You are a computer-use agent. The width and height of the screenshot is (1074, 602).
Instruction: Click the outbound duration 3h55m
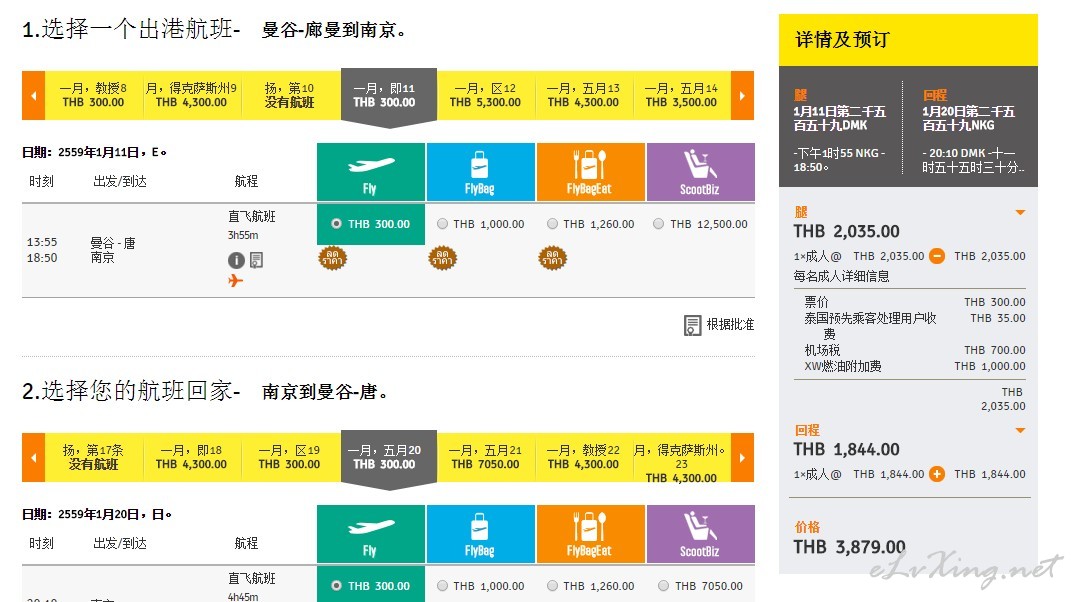(x=243, y=235)
